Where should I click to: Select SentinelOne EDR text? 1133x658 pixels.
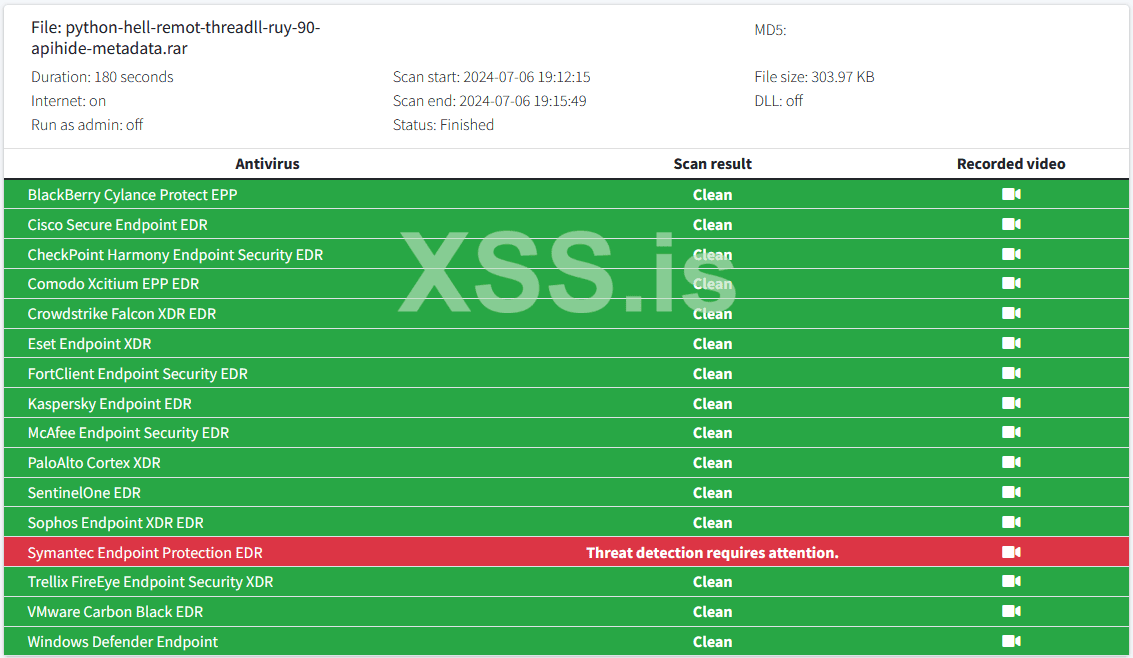point(85,493)
